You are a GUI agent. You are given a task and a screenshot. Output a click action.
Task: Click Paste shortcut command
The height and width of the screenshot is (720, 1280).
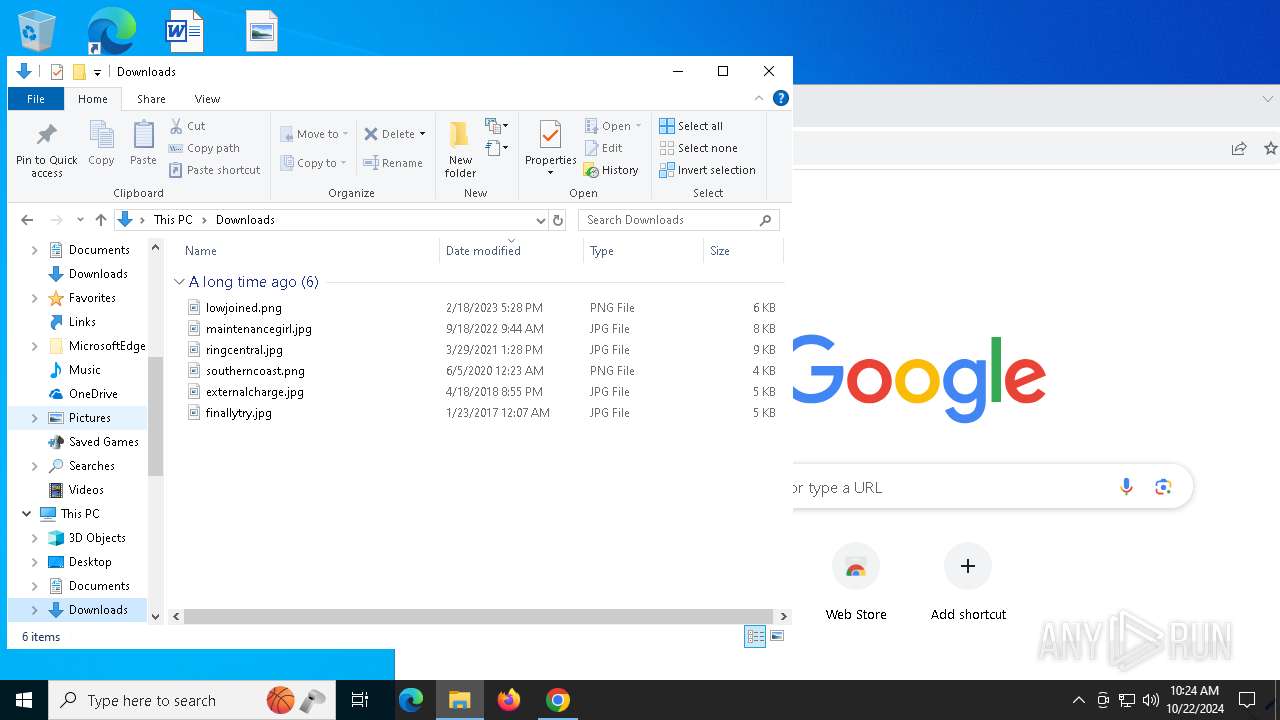[x=215, y=170]
